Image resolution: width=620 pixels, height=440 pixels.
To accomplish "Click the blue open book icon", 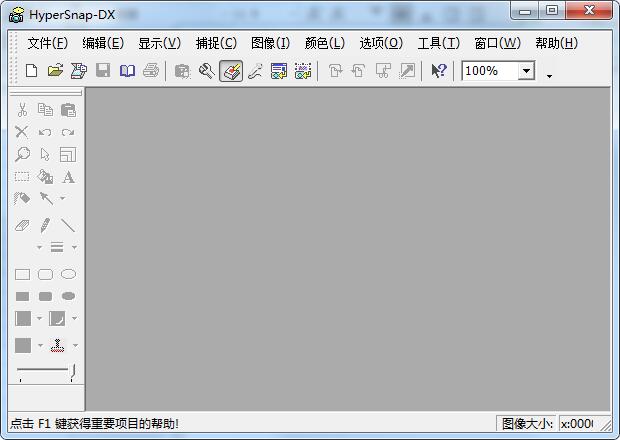I will click(x=127, y=71).
